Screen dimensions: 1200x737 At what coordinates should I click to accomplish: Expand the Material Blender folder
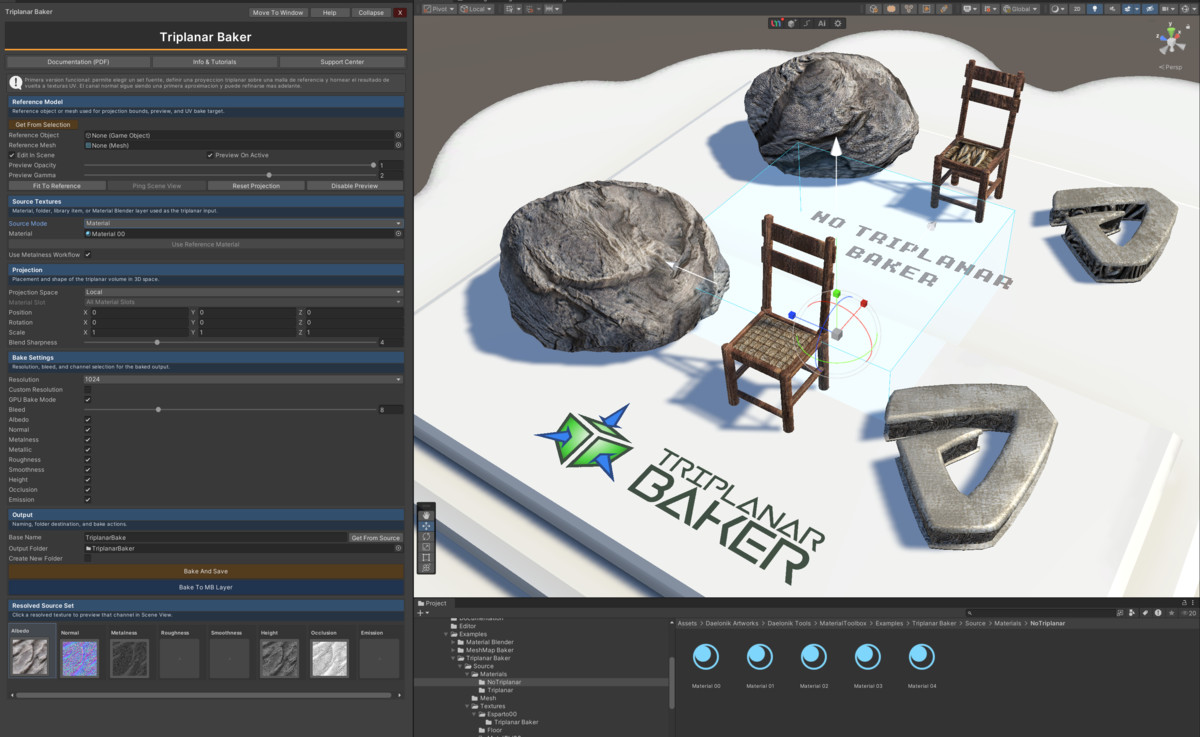click(x=452, y=642)
